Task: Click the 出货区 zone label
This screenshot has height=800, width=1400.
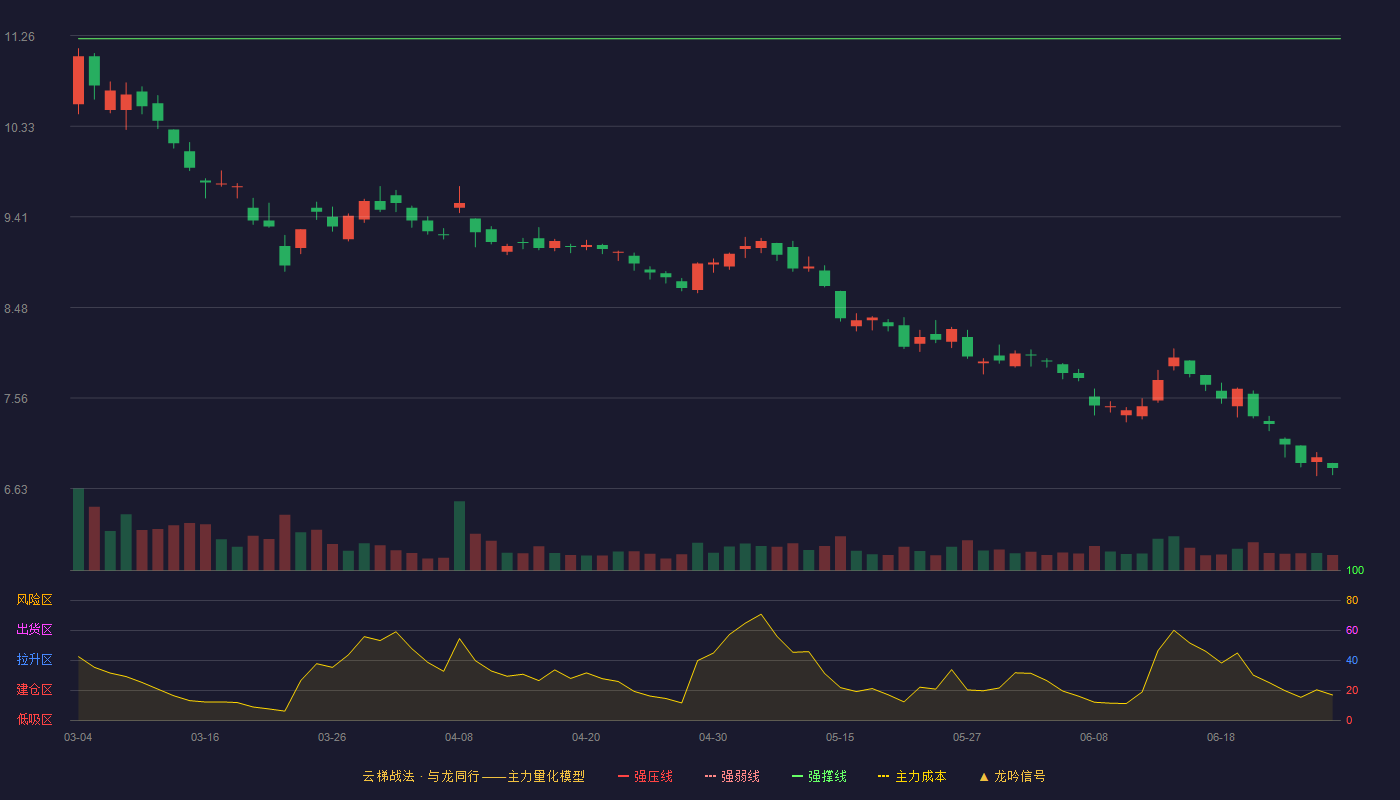Action: [x=34, y=630]
